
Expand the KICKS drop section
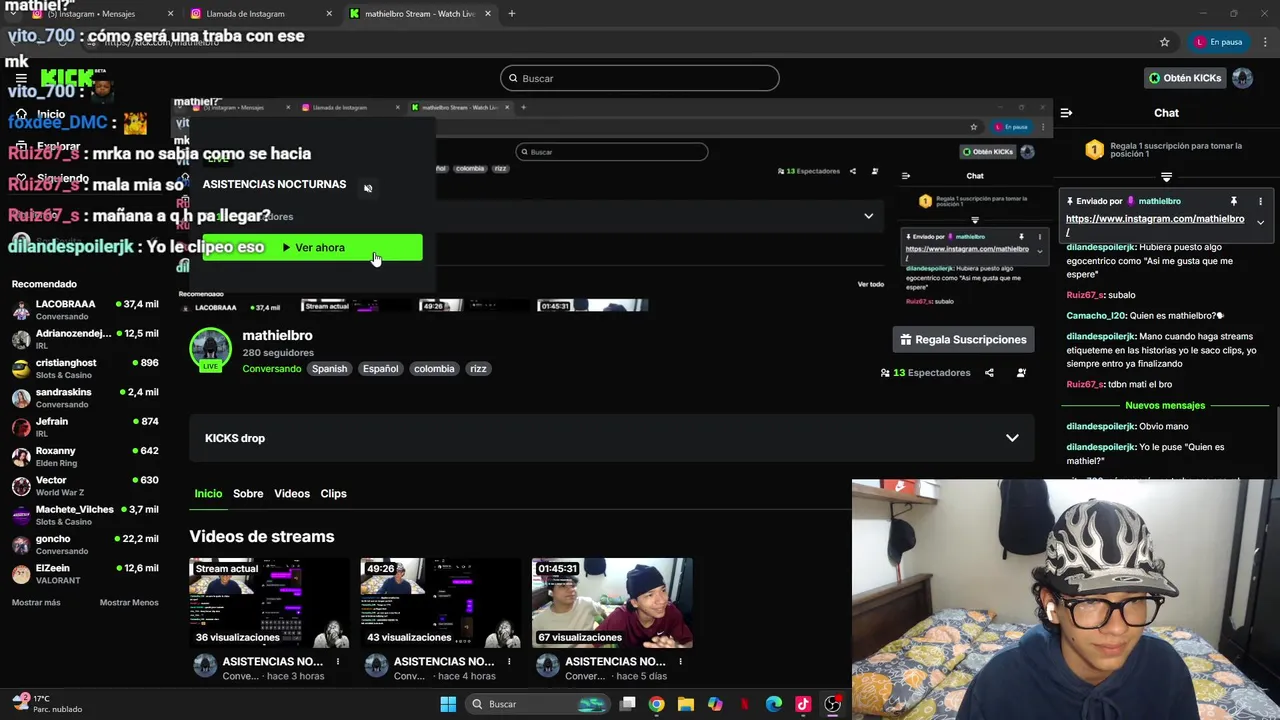611,438
